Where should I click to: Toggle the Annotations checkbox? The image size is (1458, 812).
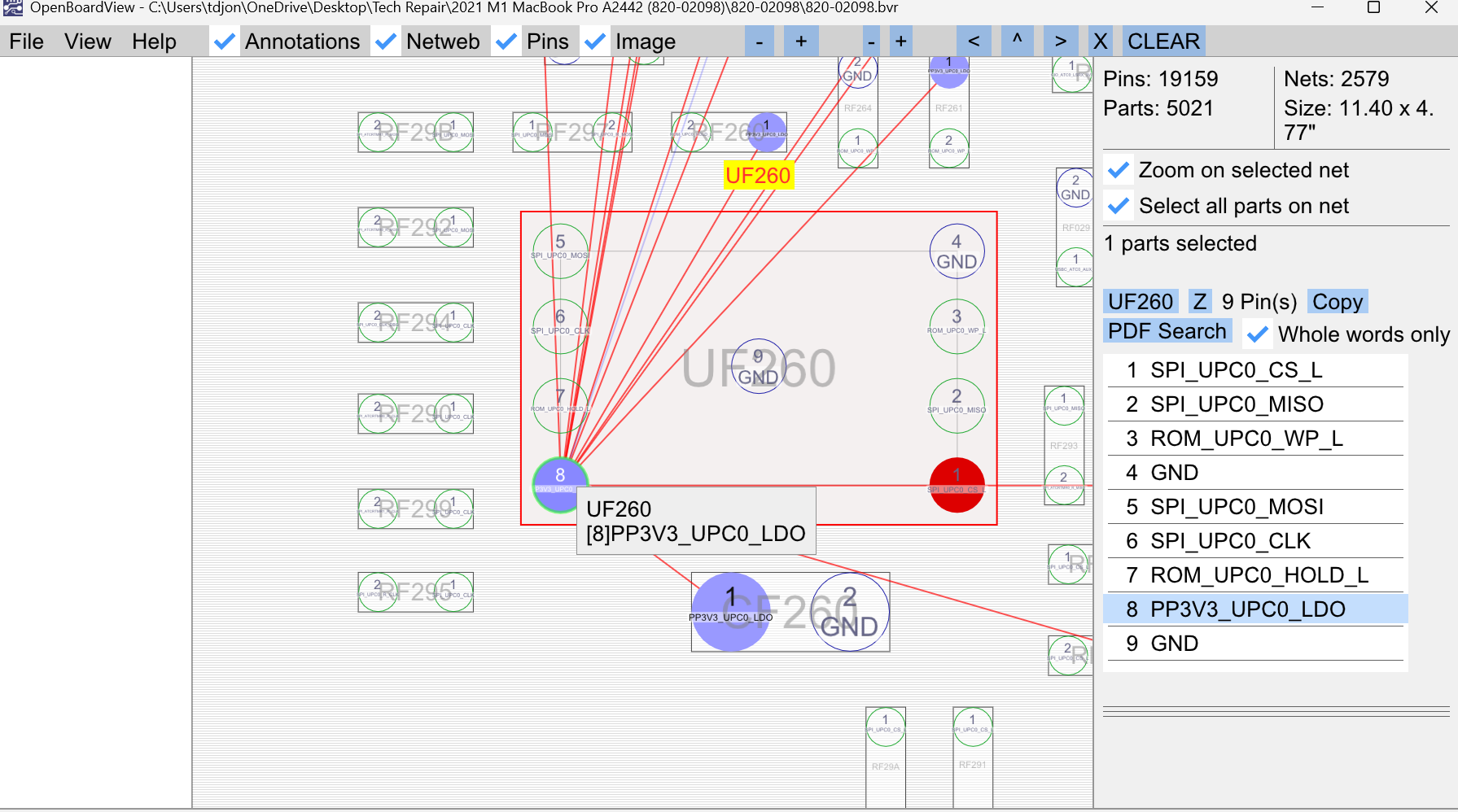(x=225, y=41)
